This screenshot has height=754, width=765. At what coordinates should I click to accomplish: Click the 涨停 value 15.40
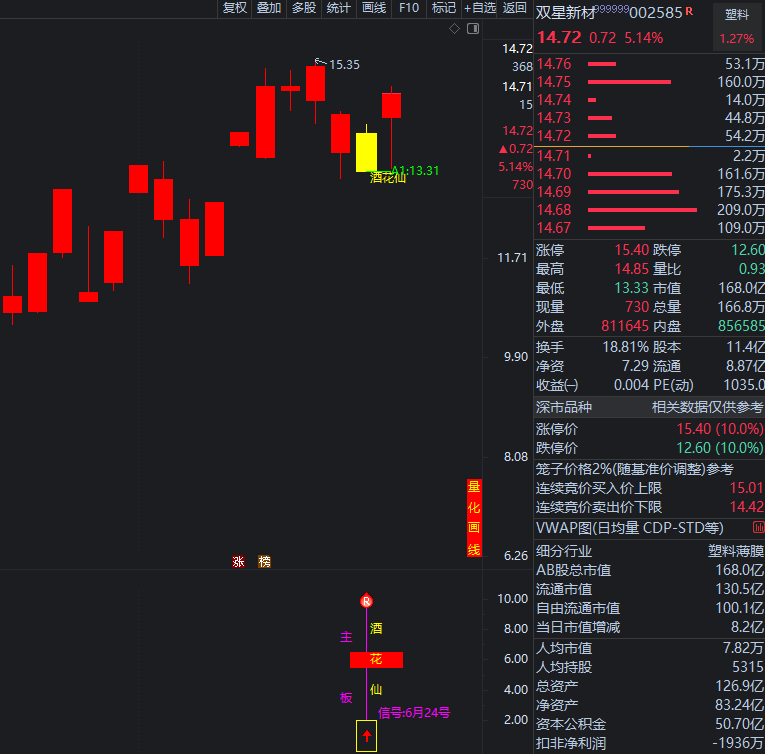point(631,250)
